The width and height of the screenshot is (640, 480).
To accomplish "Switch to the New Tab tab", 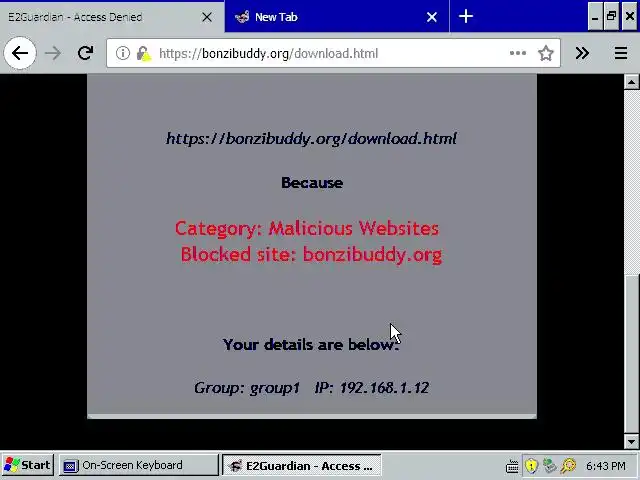I will (337, 17).
